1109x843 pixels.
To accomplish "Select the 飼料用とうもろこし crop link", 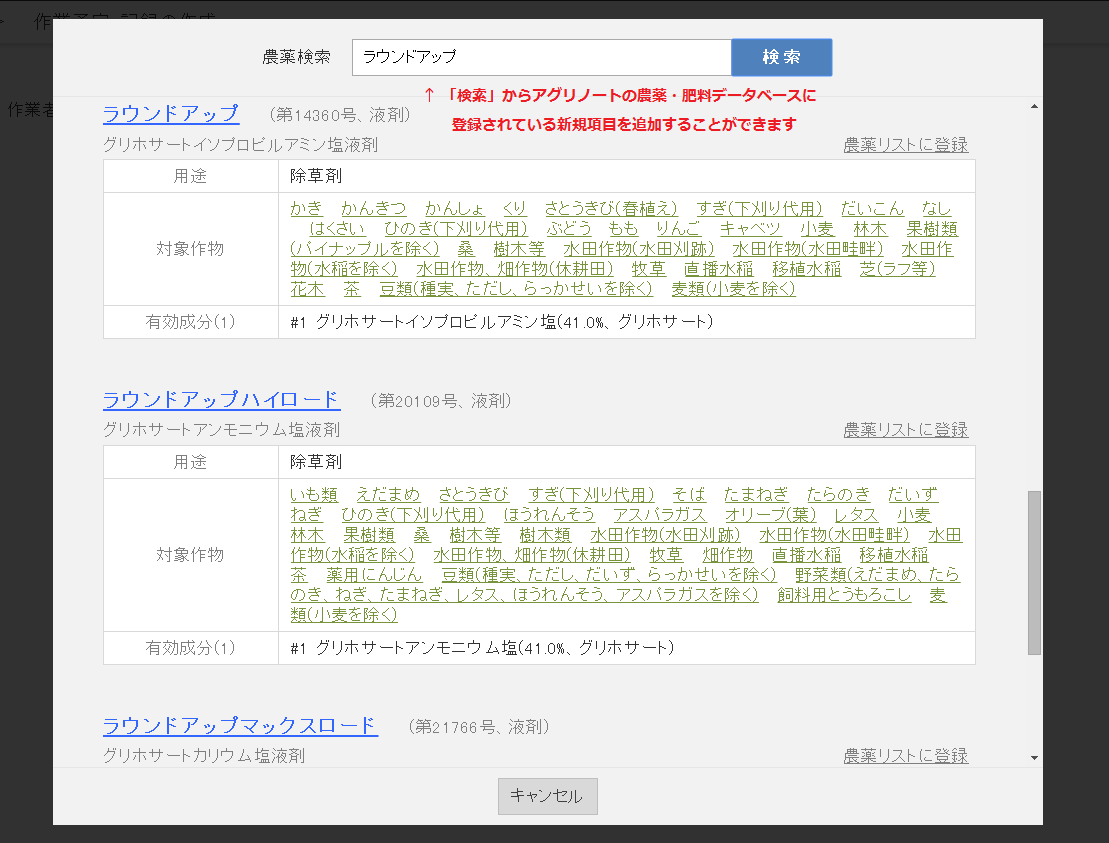I will tap(844, 595).
